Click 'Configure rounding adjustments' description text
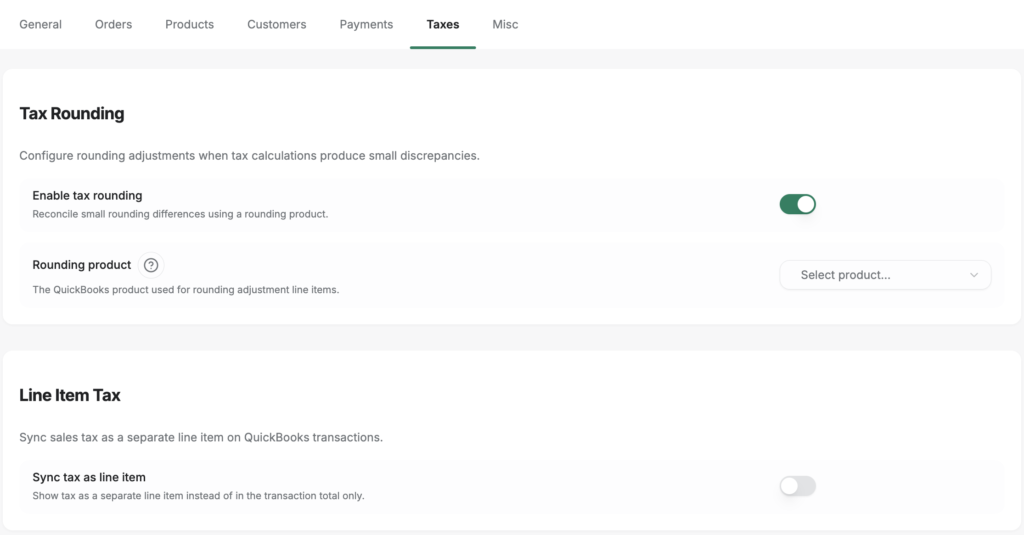 [x=249, y=155]
